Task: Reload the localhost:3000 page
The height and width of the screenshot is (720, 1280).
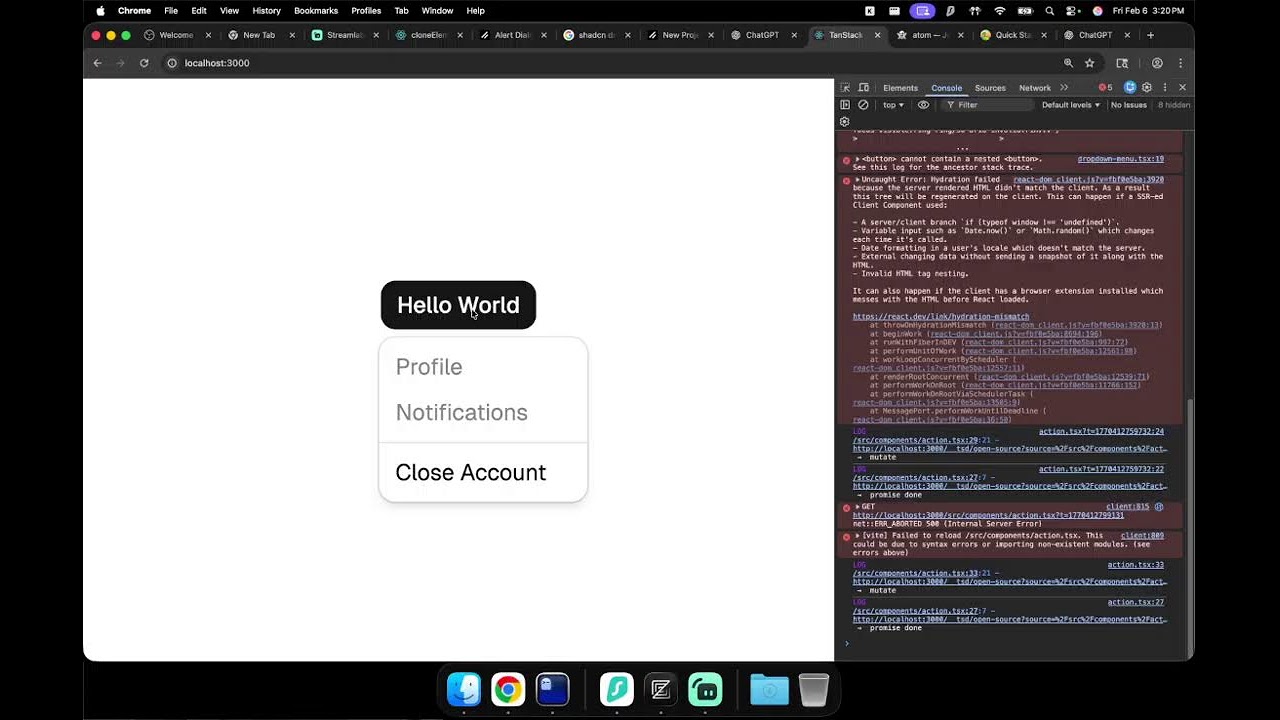Action: pos(144,63)
